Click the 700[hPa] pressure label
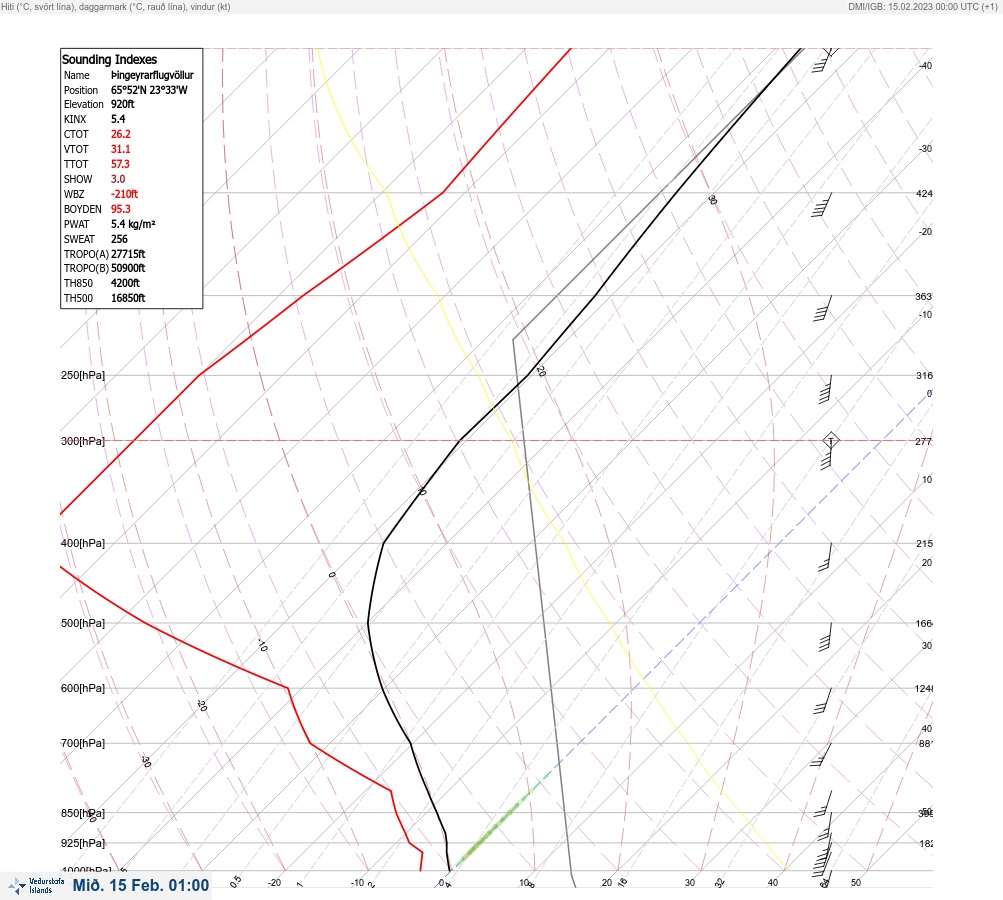Image resolution: width=1003 pixels, height=900 pixels. point(83,743)
